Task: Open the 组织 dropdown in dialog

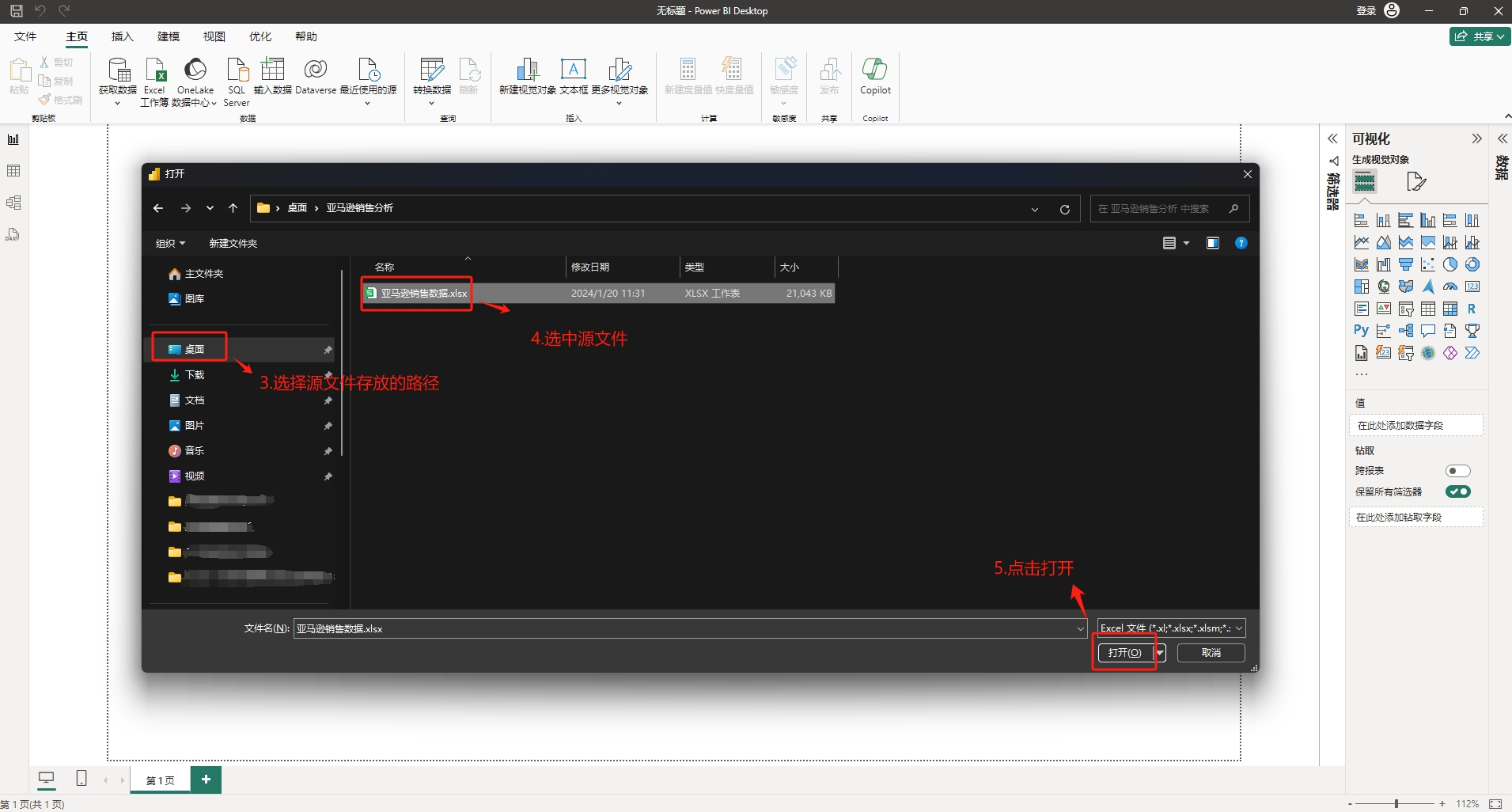Action: (x=170, y=243)
